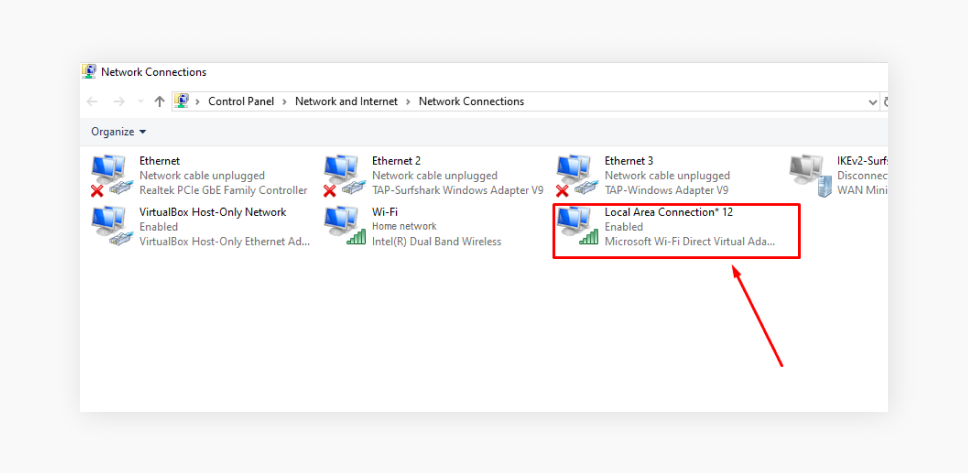968x473 pixels.
Task: Click TAP-Surfshark Windows Adapter V9 text
Action: pyautogui.click(x=458, y=190)
